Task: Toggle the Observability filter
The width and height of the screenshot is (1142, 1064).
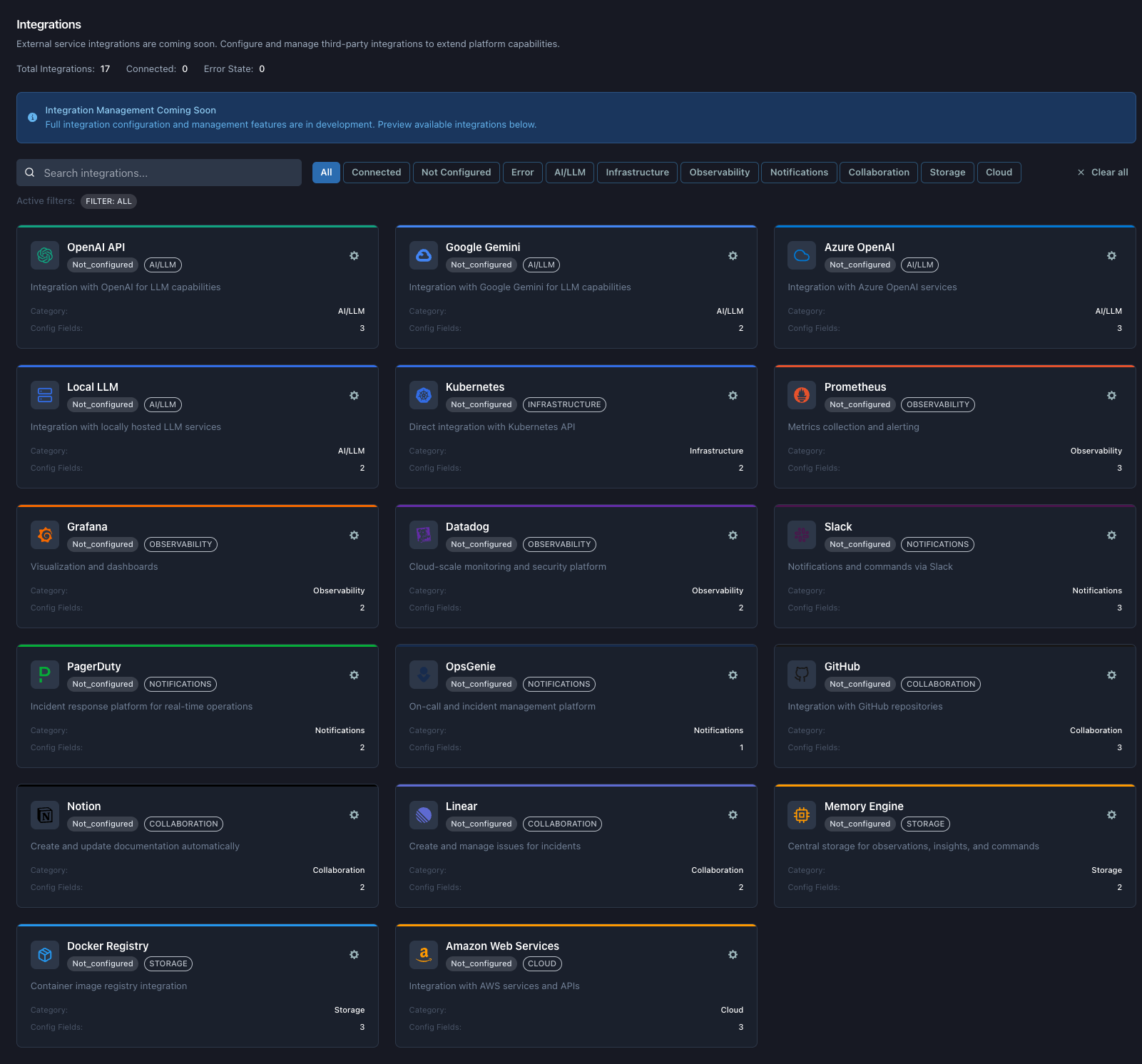Action: 719,172
